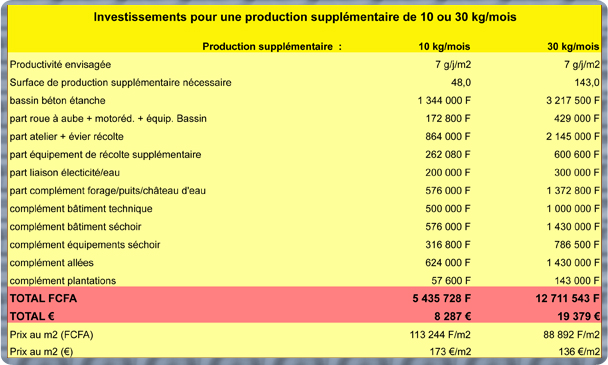Select the 113 244 F/m2 price cell
The height and width of the screenshot is (365, 608).
pos(440,334)
